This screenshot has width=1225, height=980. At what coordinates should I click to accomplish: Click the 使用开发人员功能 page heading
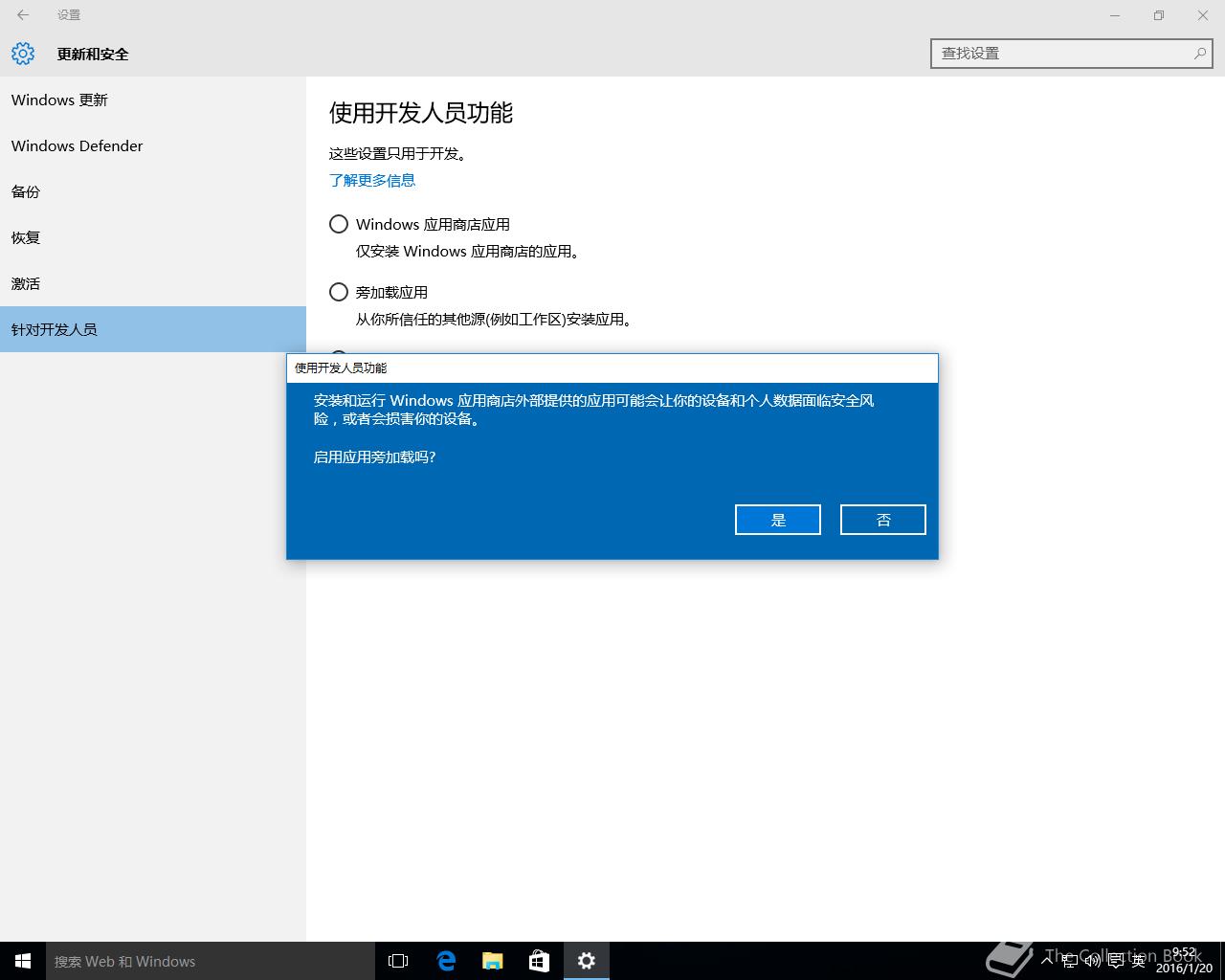[x=421, y=113]
